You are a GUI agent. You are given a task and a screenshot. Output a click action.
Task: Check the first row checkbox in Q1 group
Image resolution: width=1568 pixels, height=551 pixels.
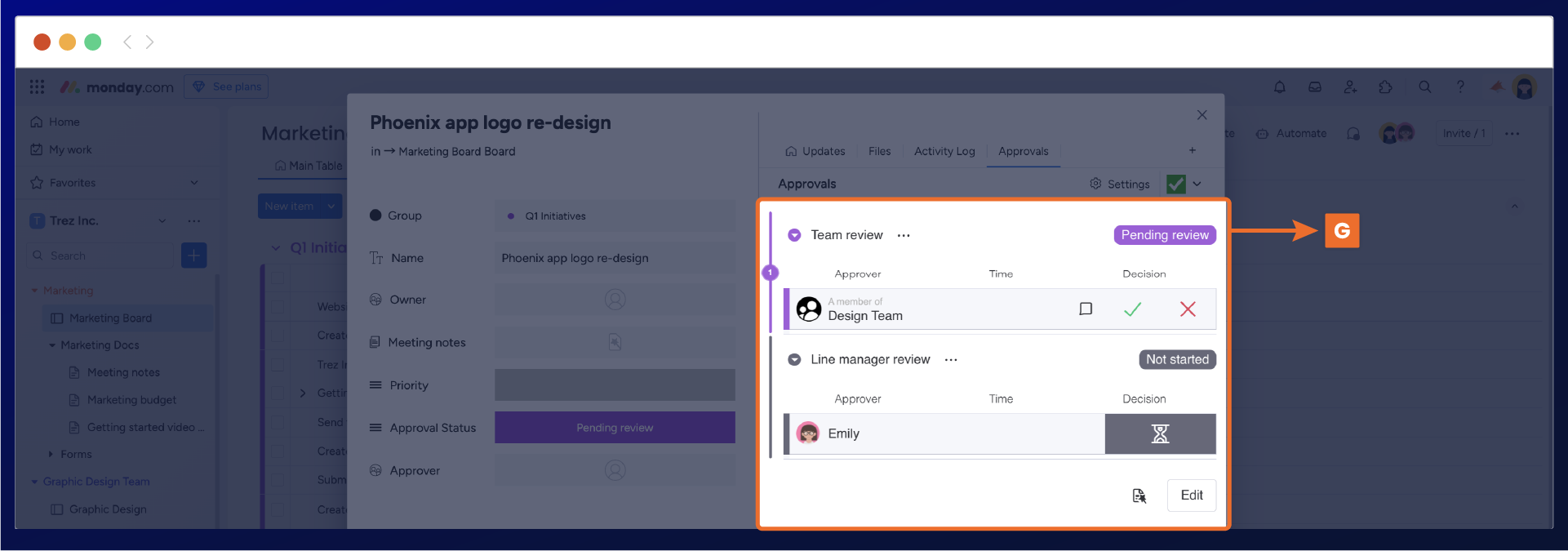point(278,278)
